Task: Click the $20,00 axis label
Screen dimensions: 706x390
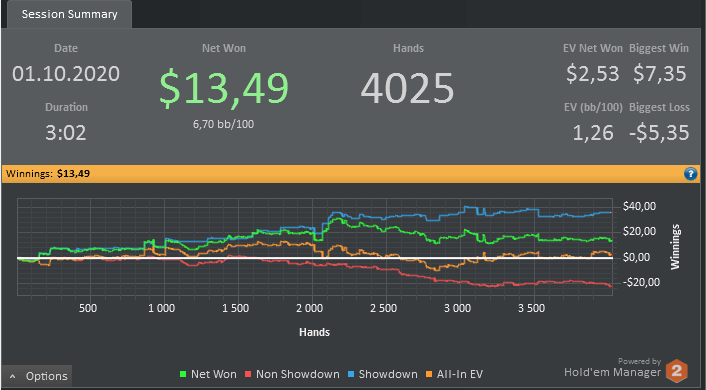Action: 639,231
